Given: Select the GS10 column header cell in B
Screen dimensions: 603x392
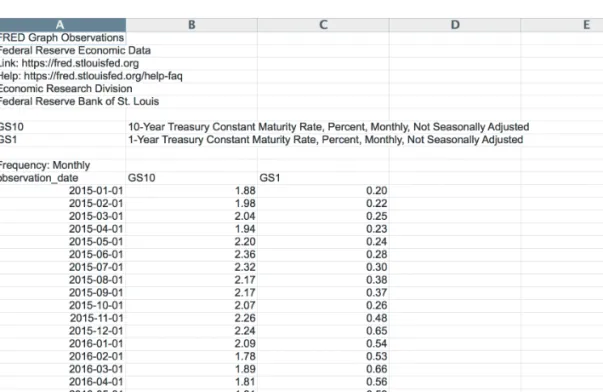Looking at the screenshot, I should [192, 178].
